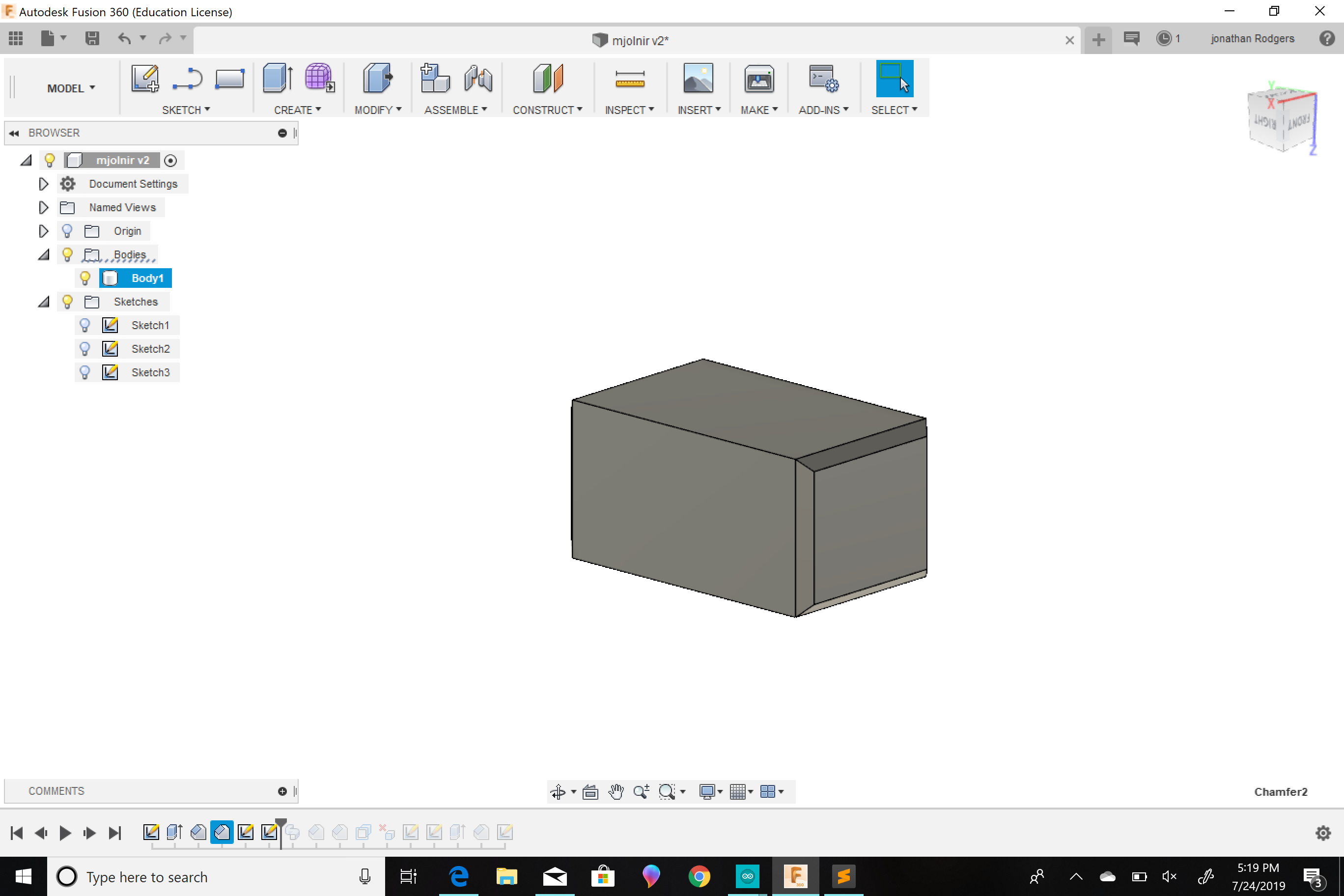Expand the Document Settings node
Image resolution: width=1344 pixels, height=896 pixels.
pyautogui.click(x=43, y=184)
